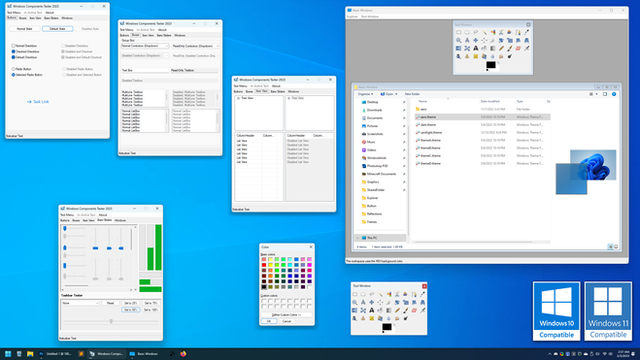The width and height of the screenshot is (640, 360).
Task: Select the Ellipse Select tool in MDI Tool Window
Action: 467,32
